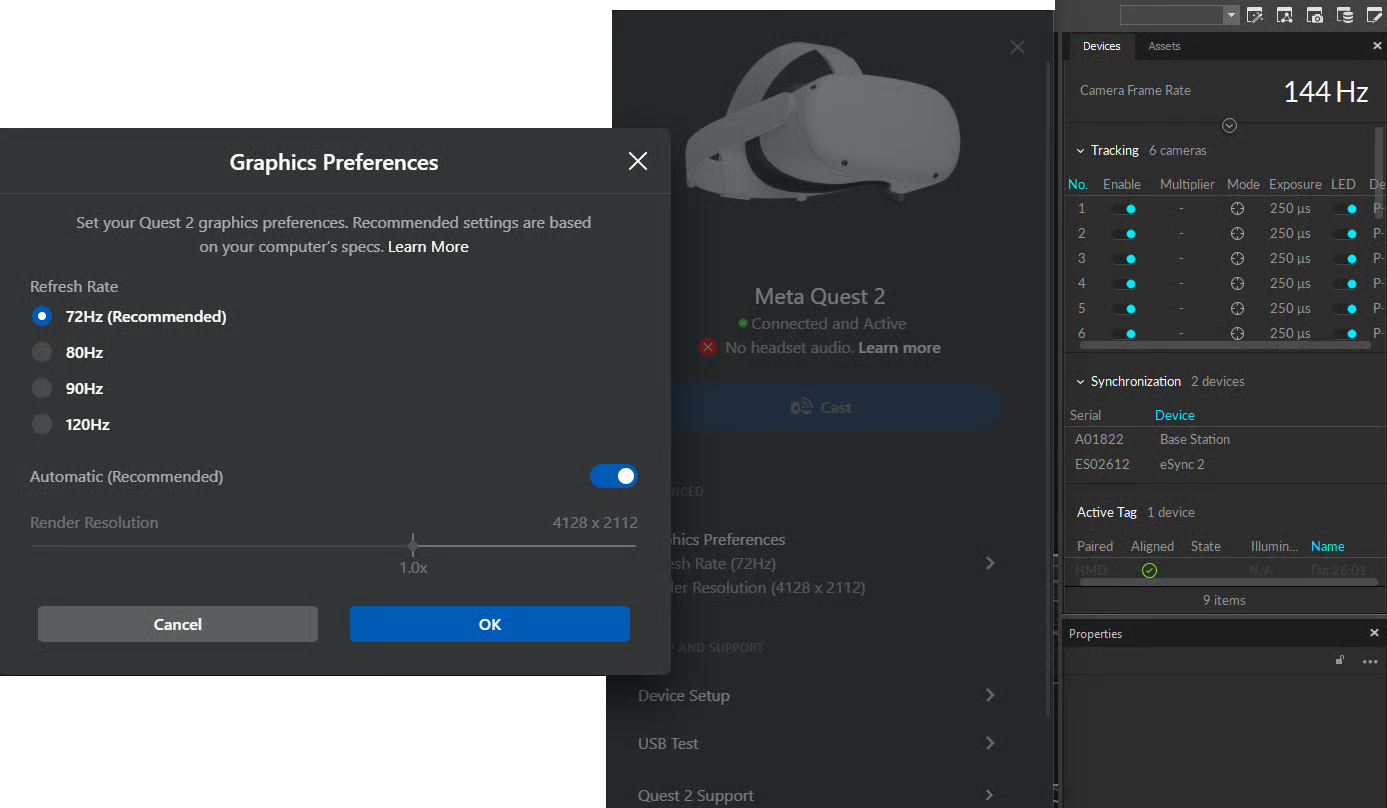Sort cameras by No. column header

(x=1078, y=184)
